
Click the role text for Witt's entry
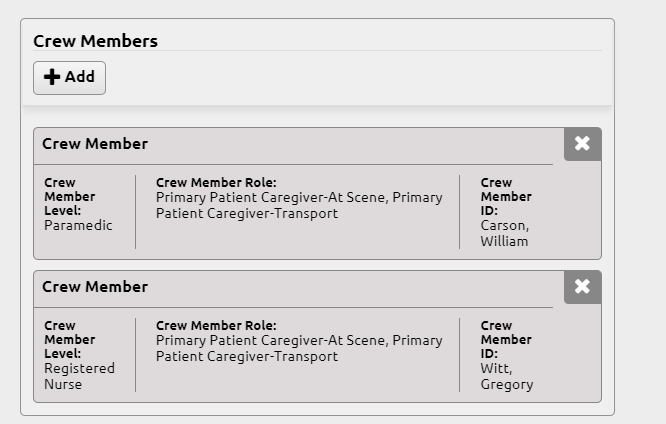pos(299,348)
